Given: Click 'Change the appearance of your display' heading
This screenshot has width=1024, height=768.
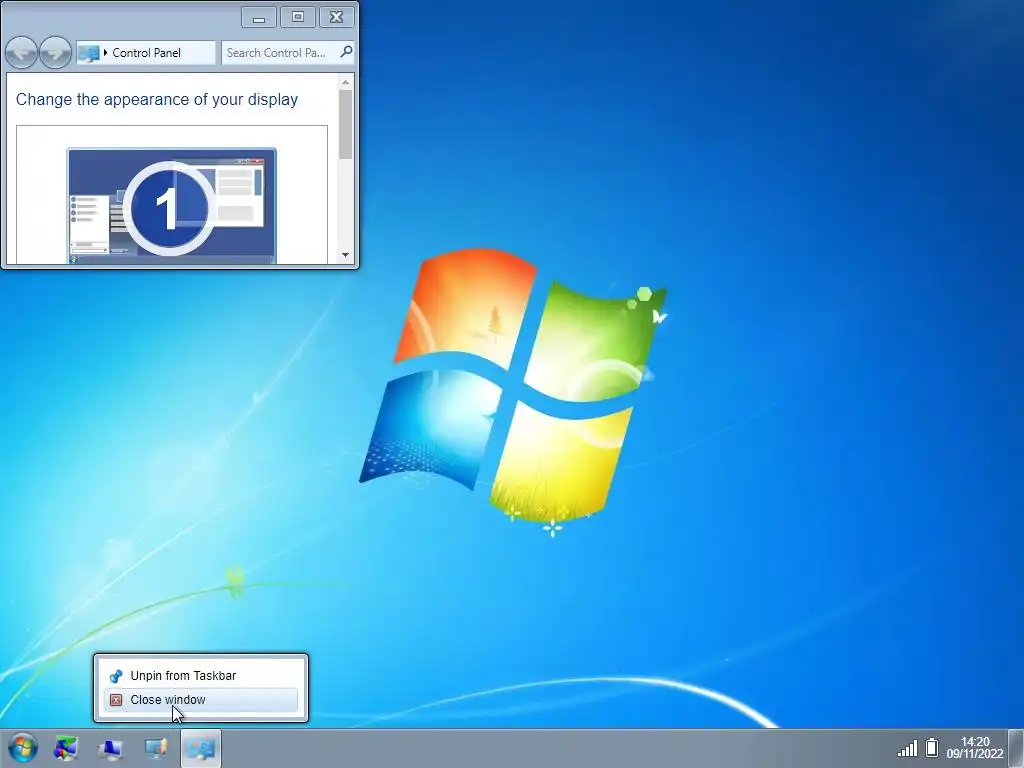Looking at the screenshot, I should pos(157,99).
